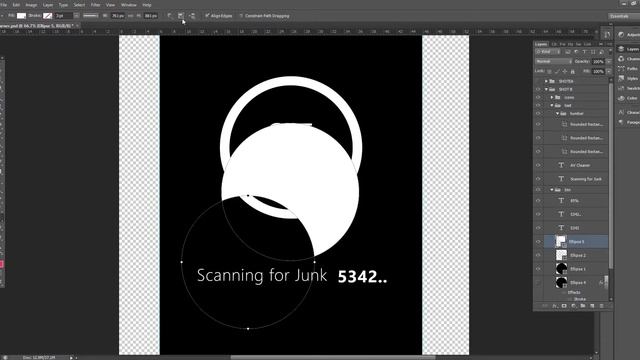Open the Help menu
The image size is (640, 360).
click(x=147, y=5)
